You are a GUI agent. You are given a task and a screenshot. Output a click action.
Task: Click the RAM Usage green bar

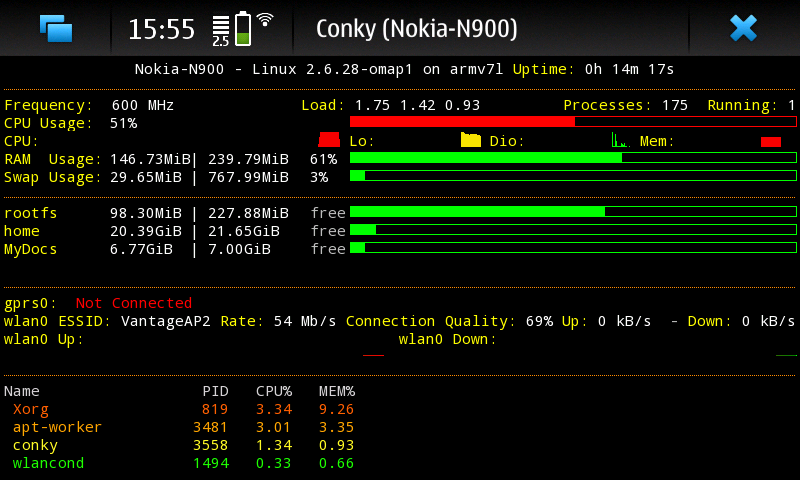[x=572, y=158]
